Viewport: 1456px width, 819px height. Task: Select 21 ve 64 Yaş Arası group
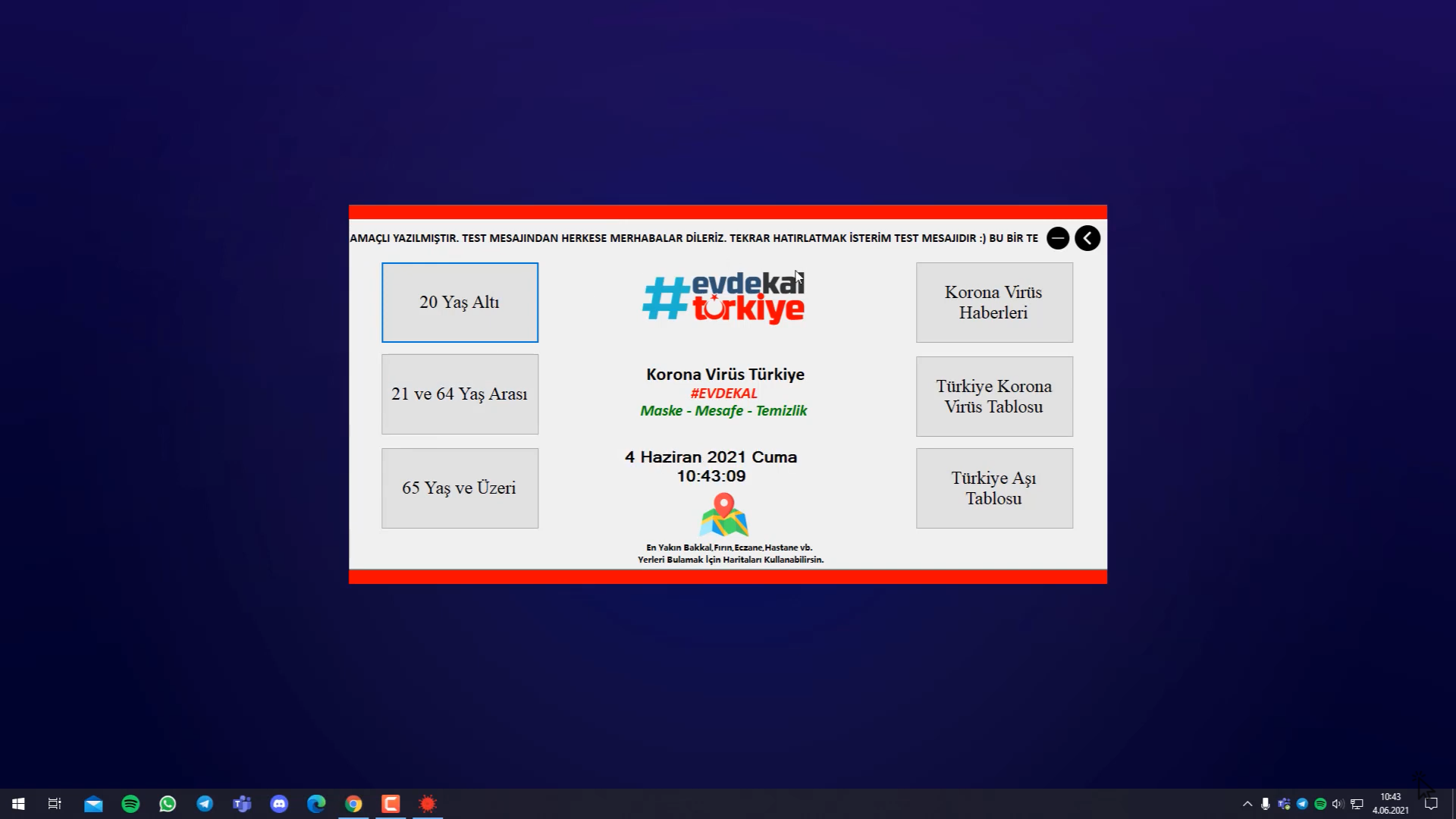click(x=459, y=394)
